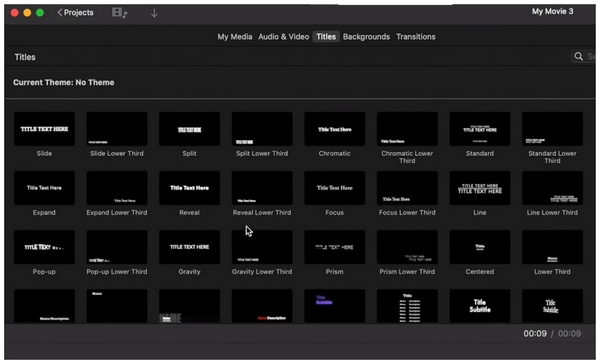Viewport: 600px width, 364px height.
Task: Pick the Line title thumbnail
Action: [480, 188]
